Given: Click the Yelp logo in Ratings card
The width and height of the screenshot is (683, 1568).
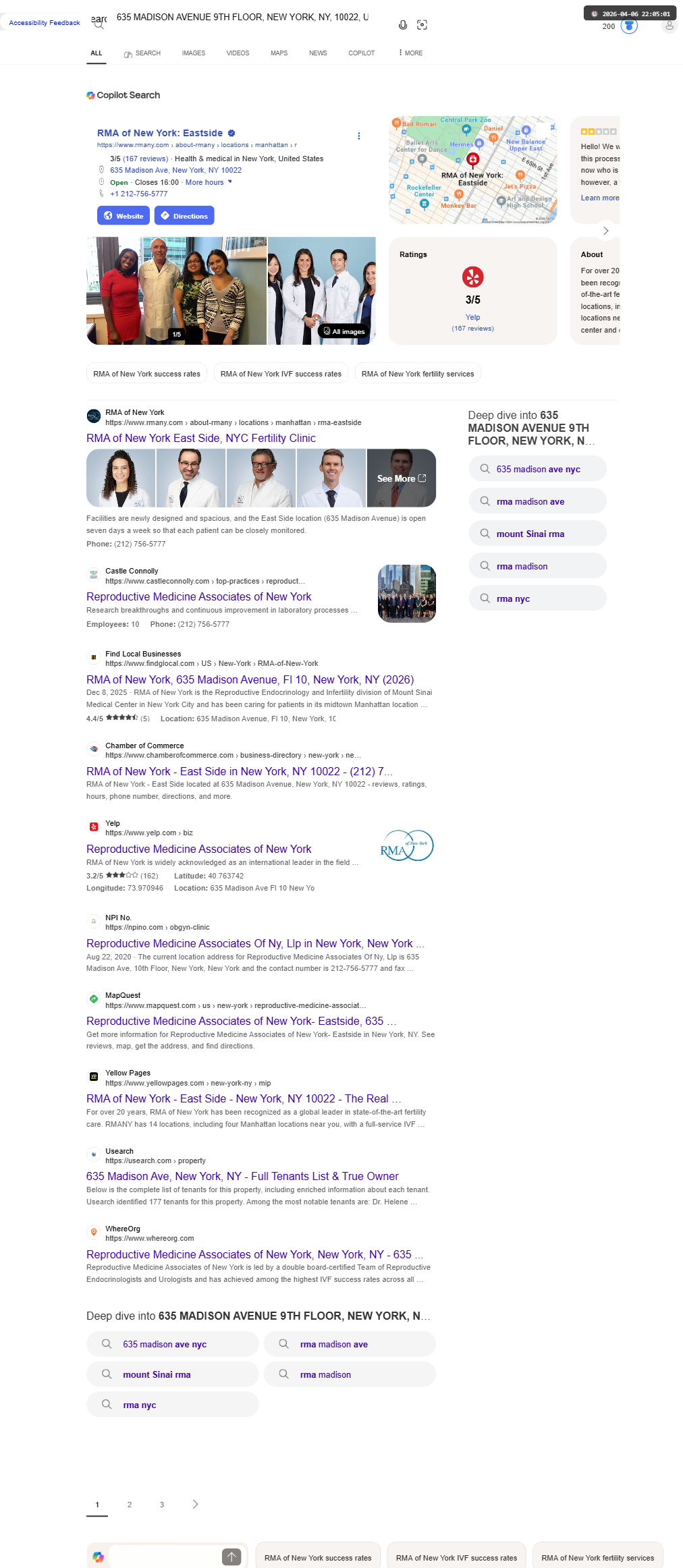Looking at the screenshot, I should click(473, 277).
